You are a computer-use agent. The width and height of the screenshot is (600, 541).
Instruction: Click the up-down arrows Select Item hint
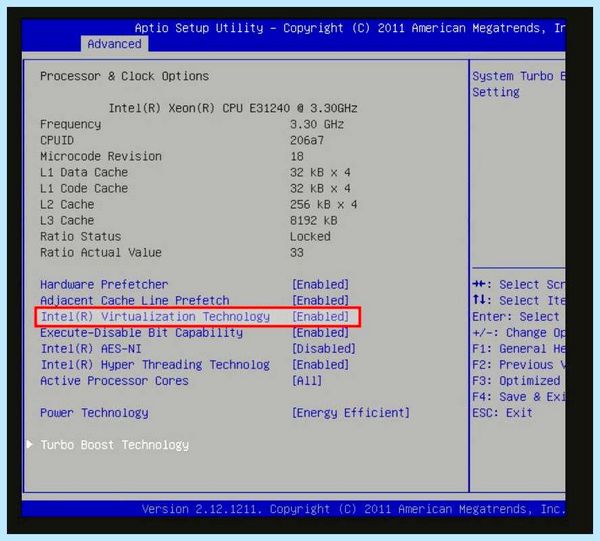(x=518, y=301)
